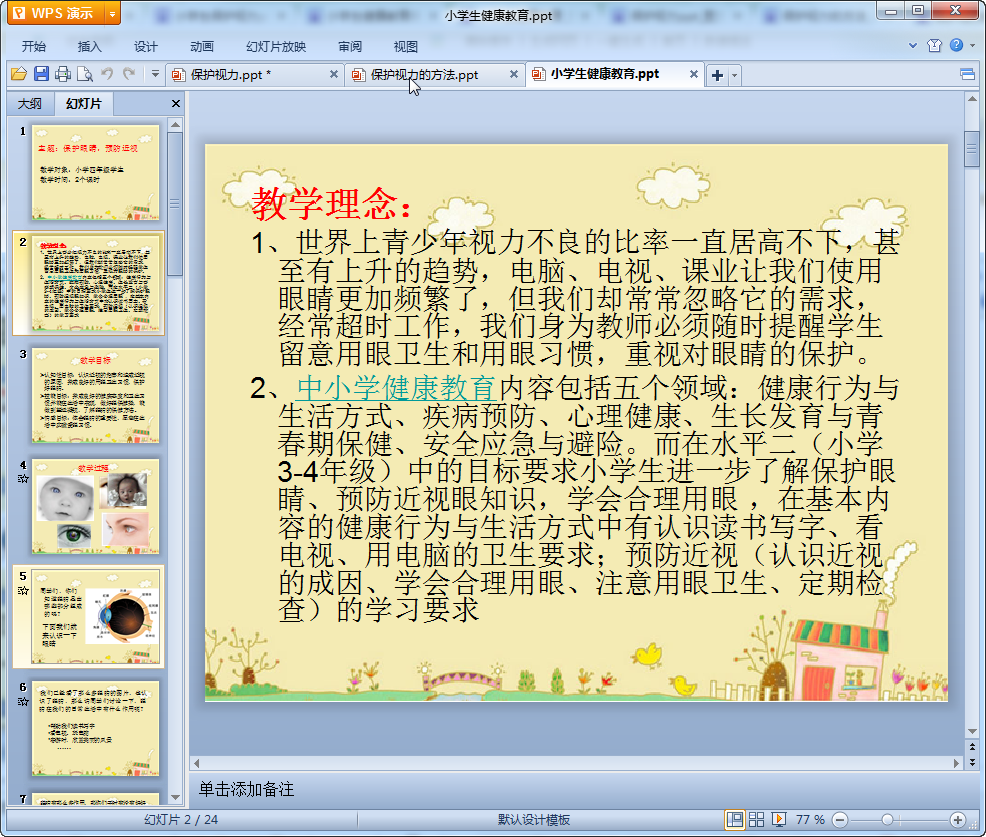
Task: Click the 单击添加备注 notes field
Action: coord(246,789)
